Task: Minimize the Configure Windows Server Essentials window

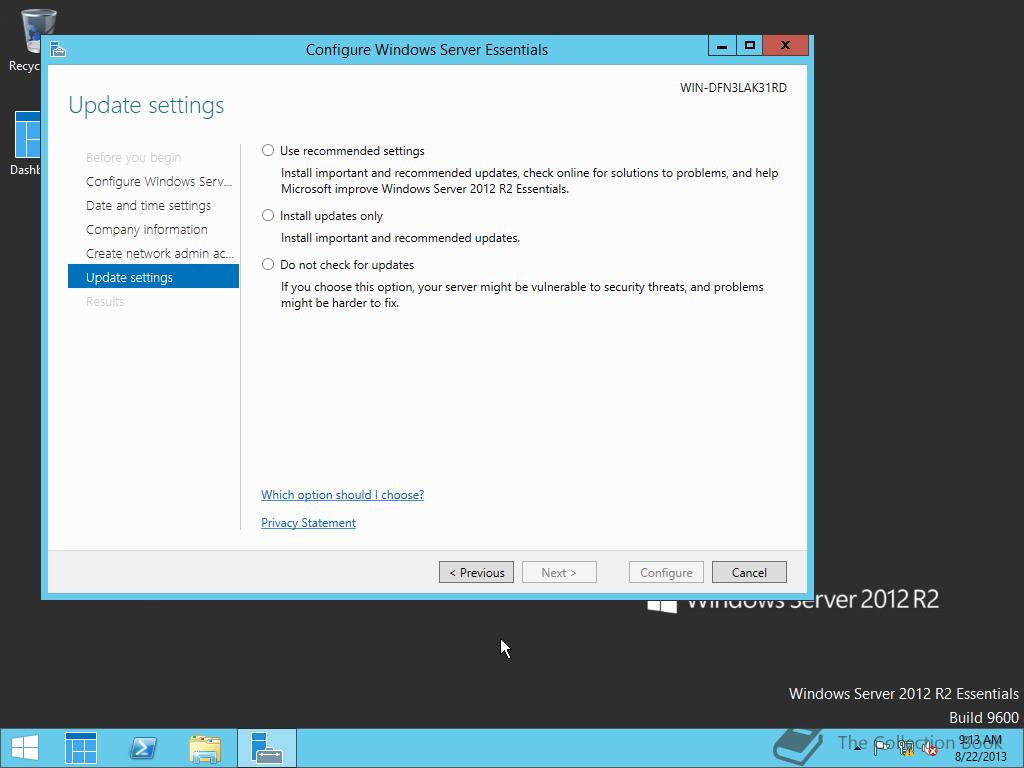Action: (722, 46)
